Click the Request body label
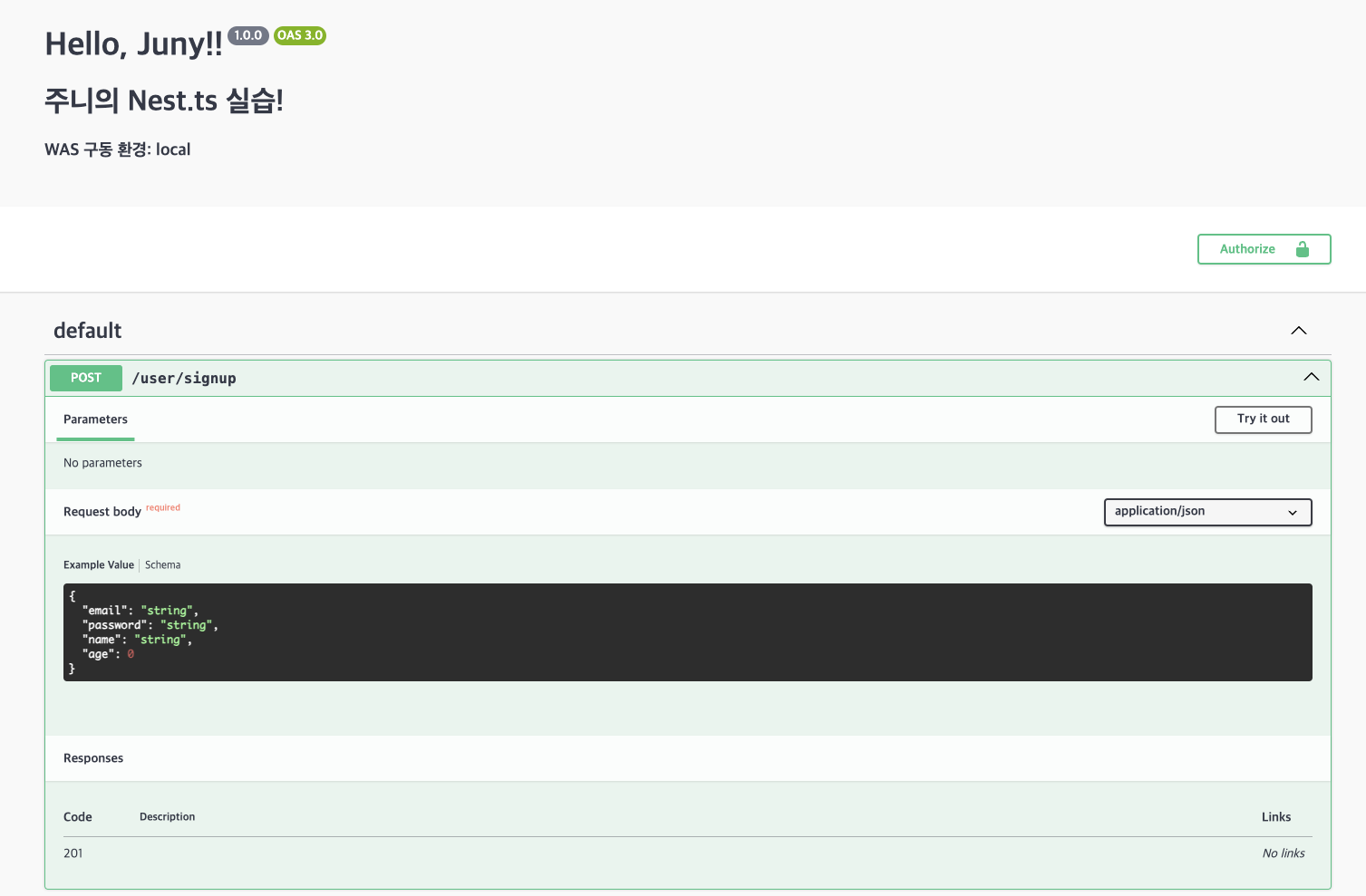This screenshot has height=896, width=1366. tap(102, 512)
